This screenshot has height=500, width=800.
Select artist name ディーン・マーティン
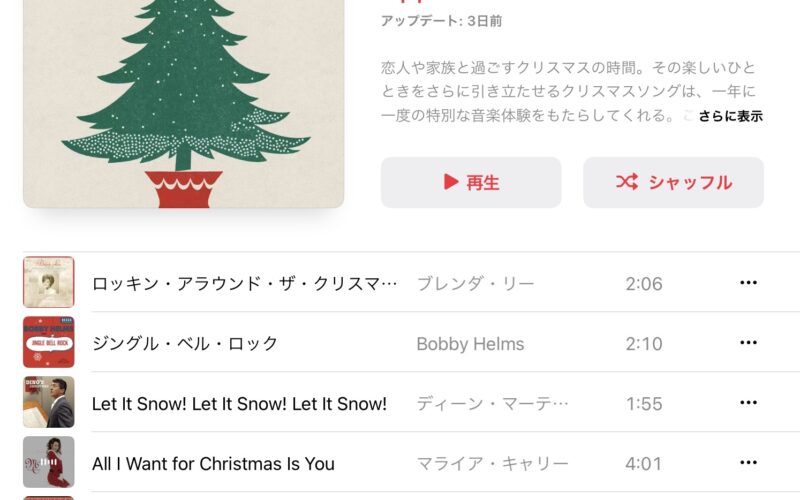point(492,404)
